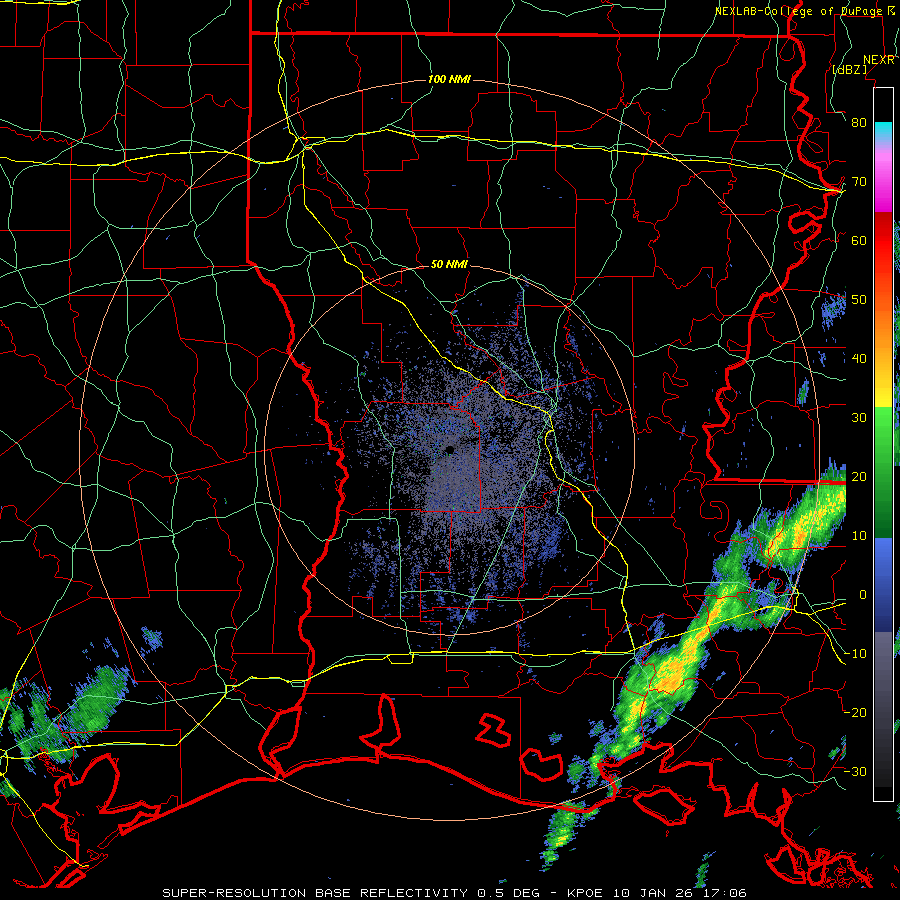Click the product title caption at bottom
Screen dimensions: 900x900
(455, 893)
